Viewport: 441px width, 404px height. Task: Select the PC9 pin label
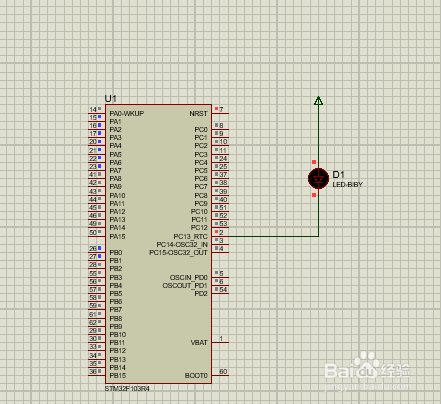(201, 203)
